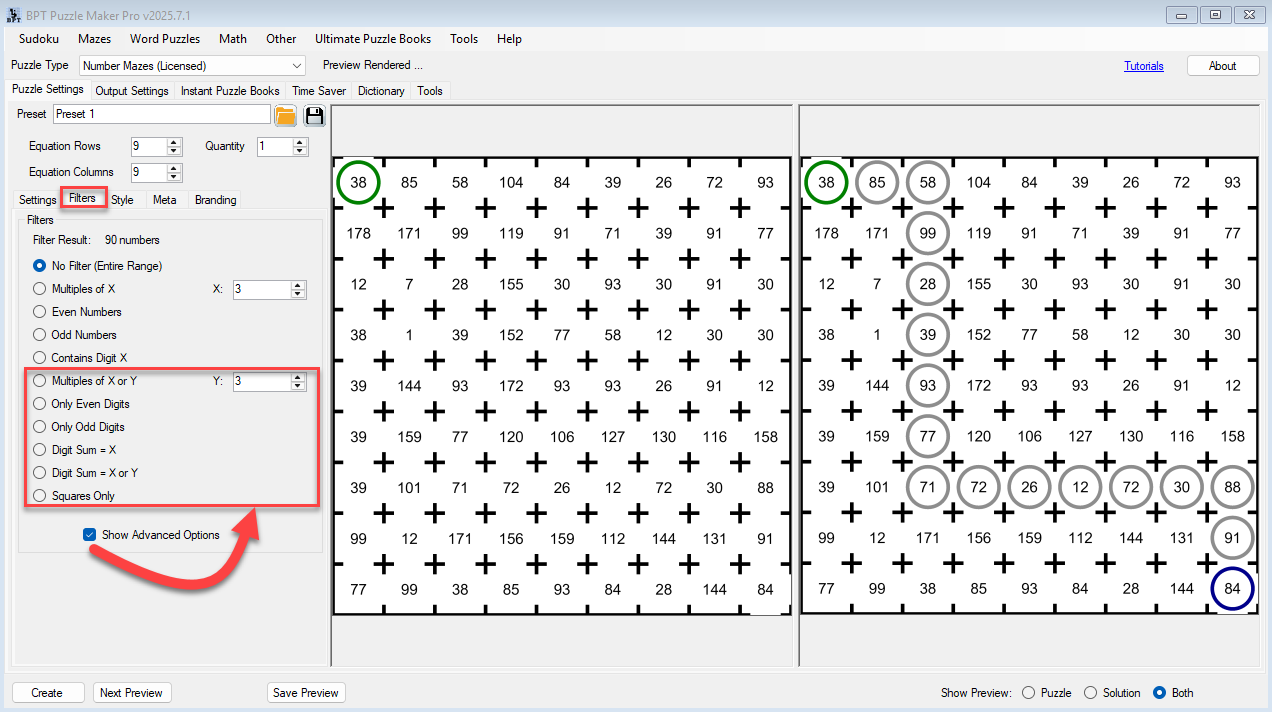This screenshot has height=712, width=1272.
Task: Click the Preset name text field
Action: coord(160,114)
